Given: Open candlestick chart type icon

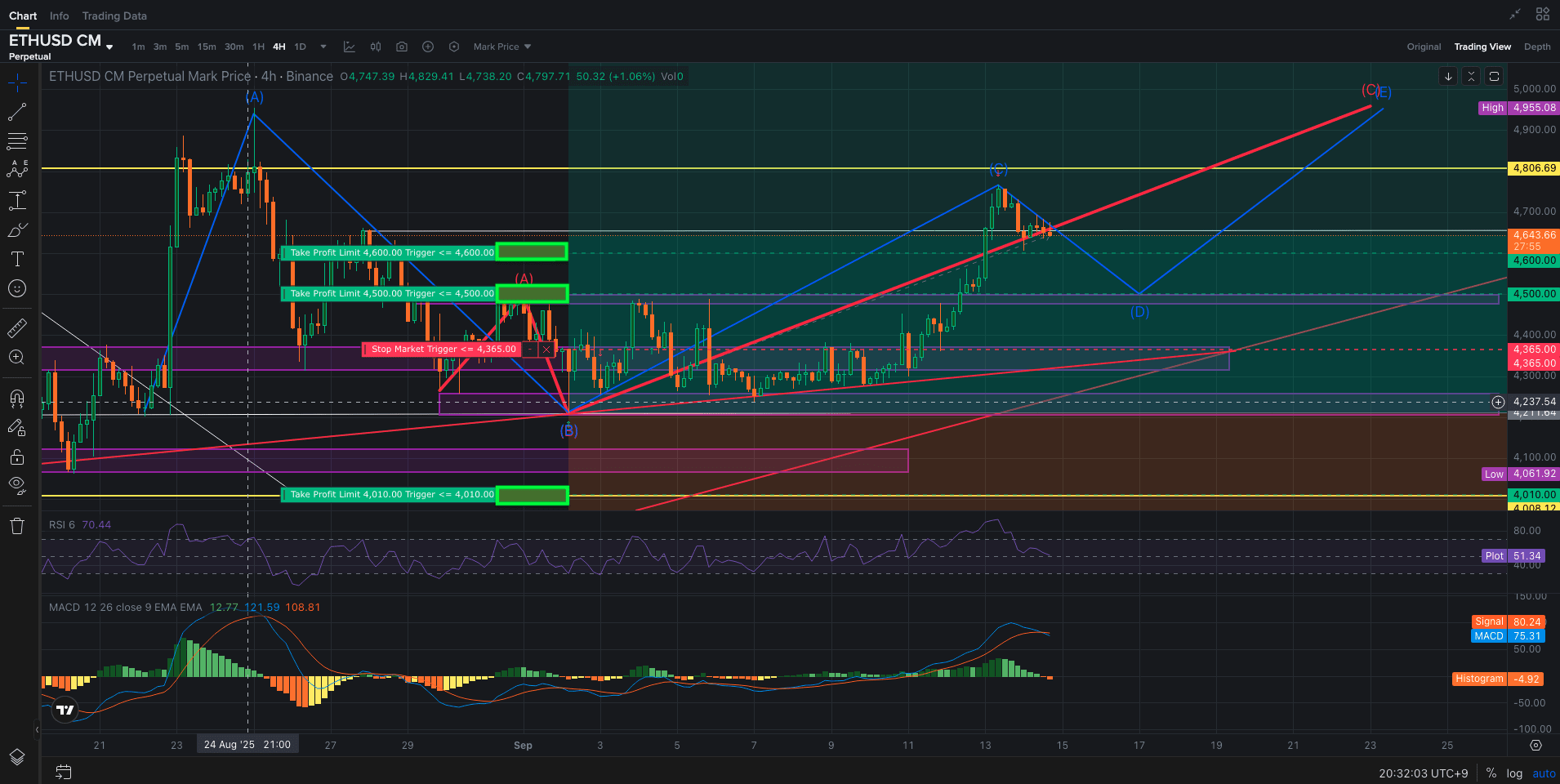Looking at the screenshot, I should (x=376, y=47).
